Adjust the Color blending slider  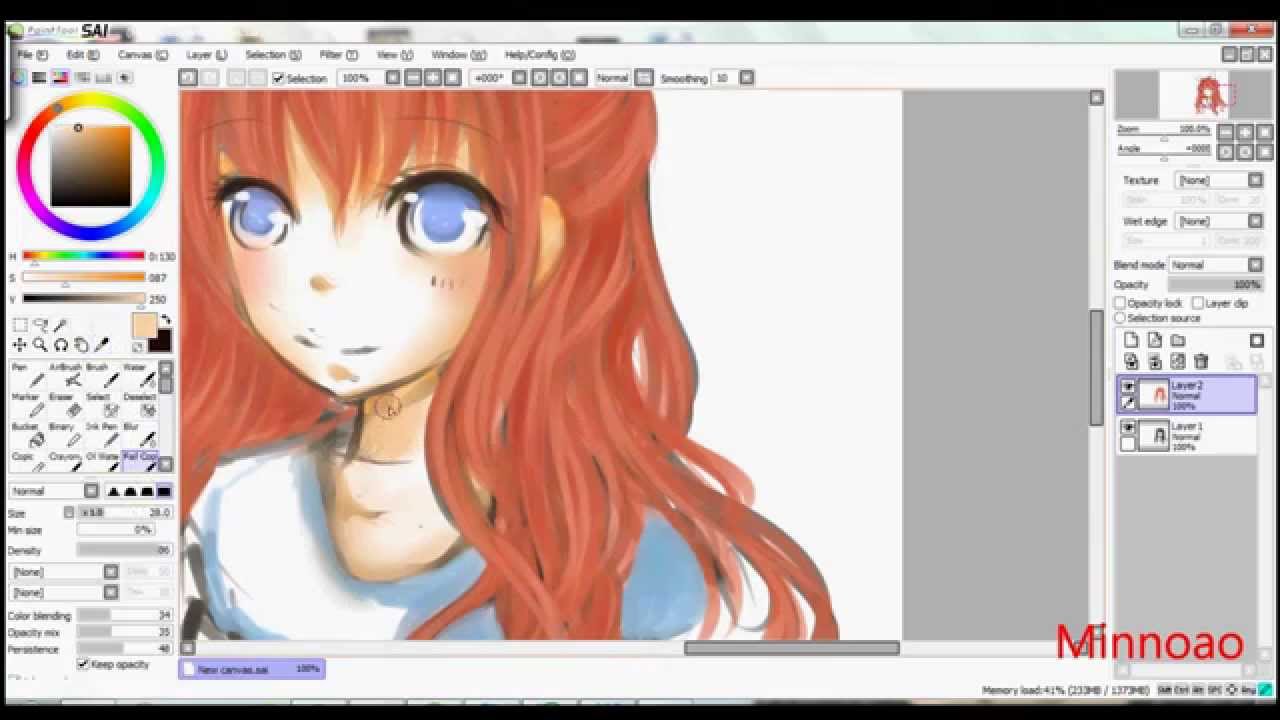coord(124,616)
